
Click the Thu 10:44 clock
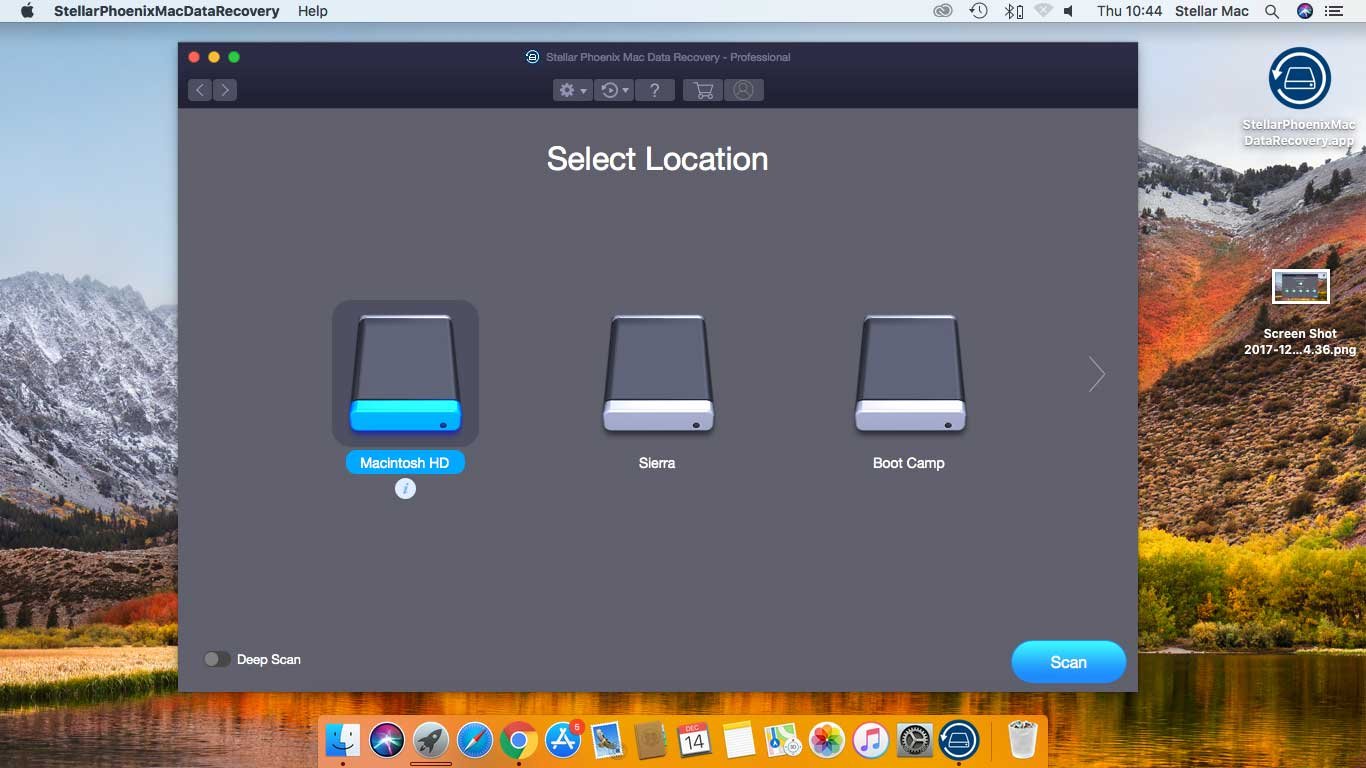pyautogui.click(x=1129, y=11)
